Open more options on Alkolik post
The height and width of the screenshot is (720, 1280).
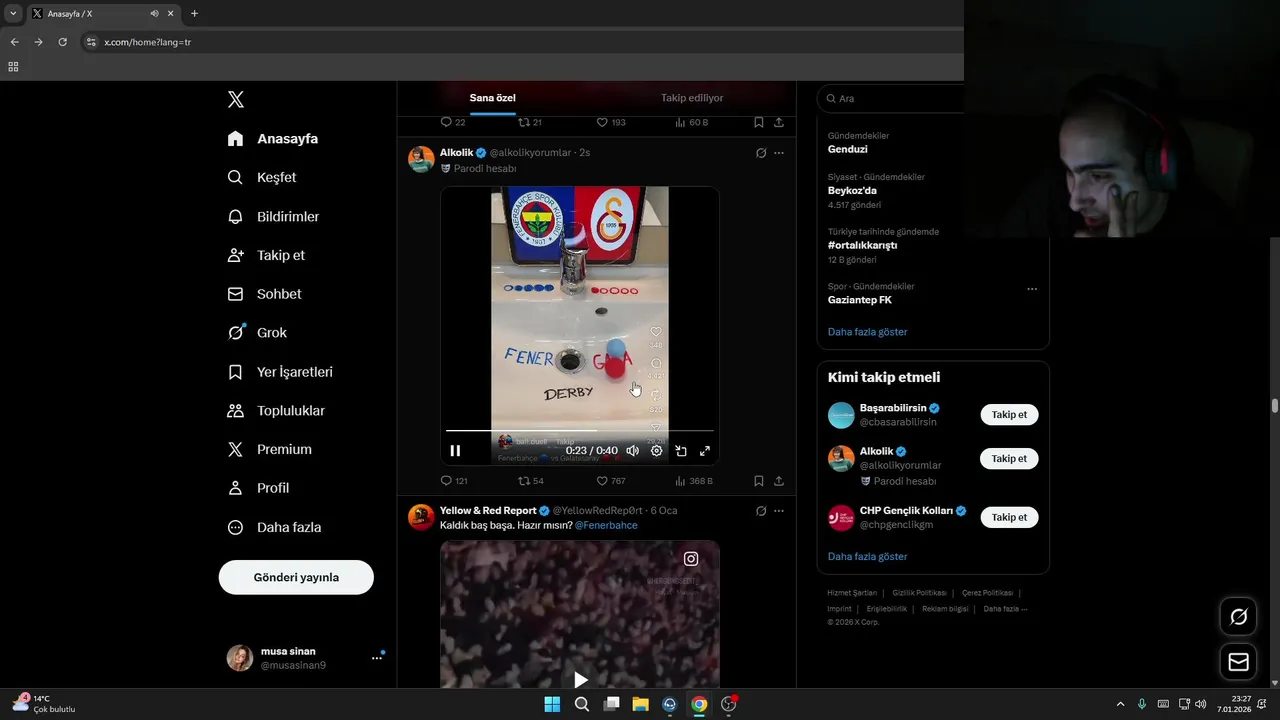(x=779, y=153)
